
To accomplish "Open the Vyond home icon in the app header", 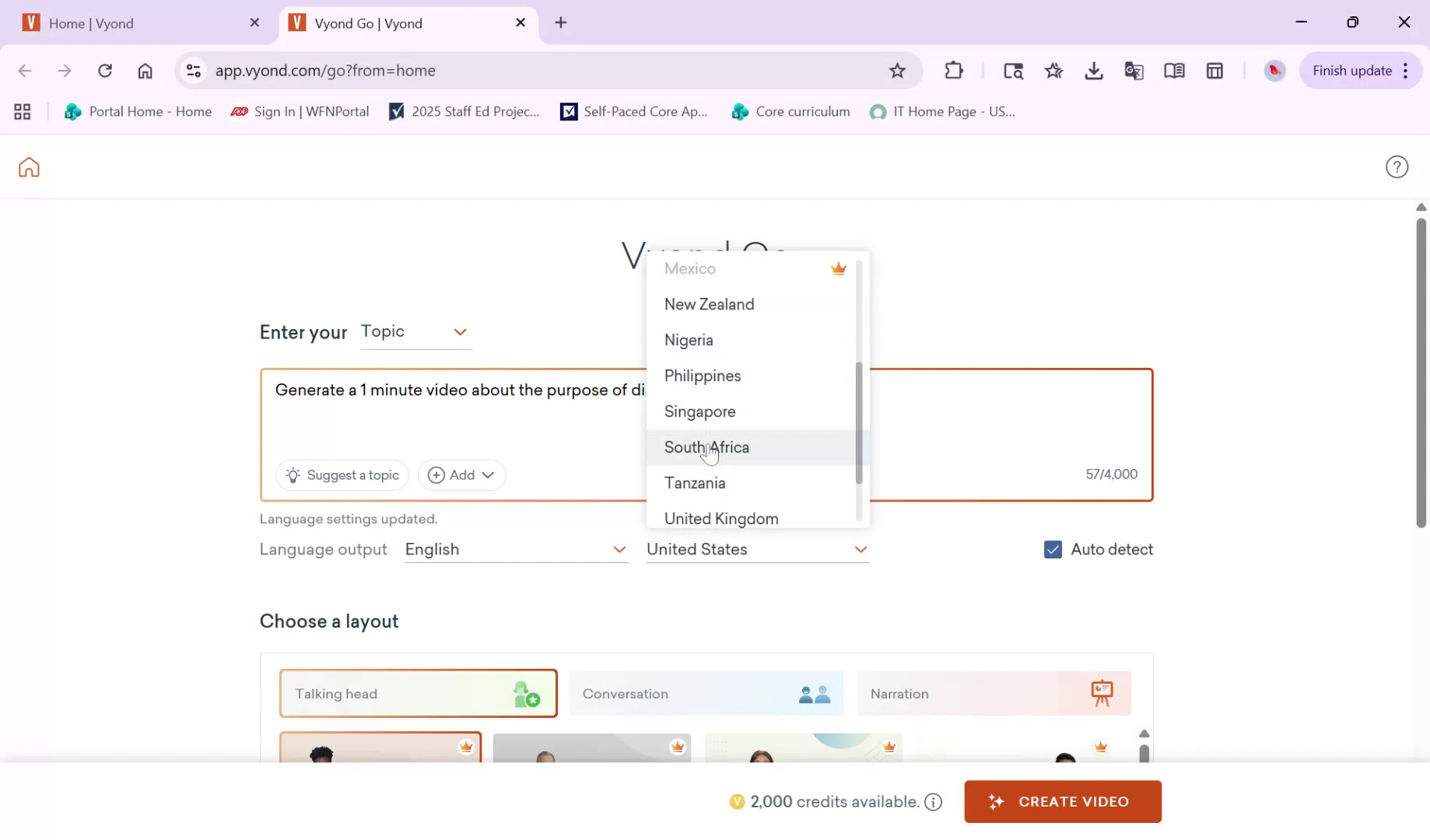I will (x=28, y=166).
